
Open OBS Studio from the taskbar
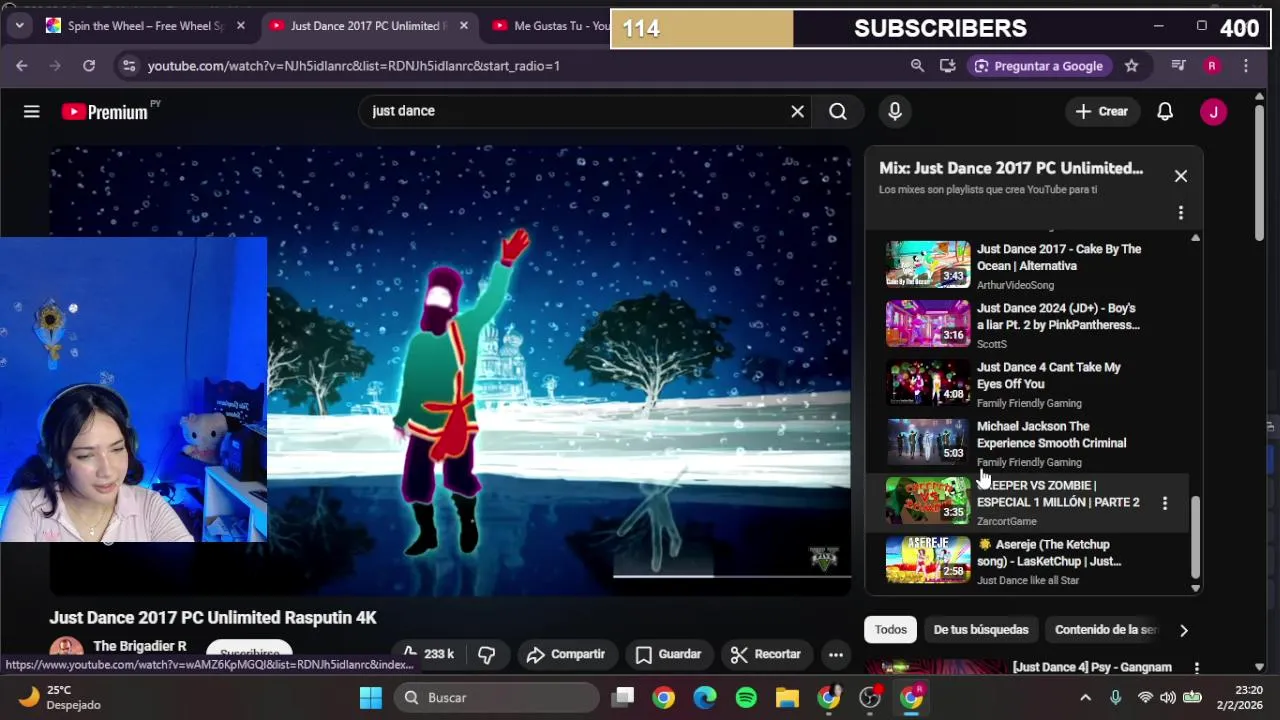pyautogui.click(x=870, y=698)
